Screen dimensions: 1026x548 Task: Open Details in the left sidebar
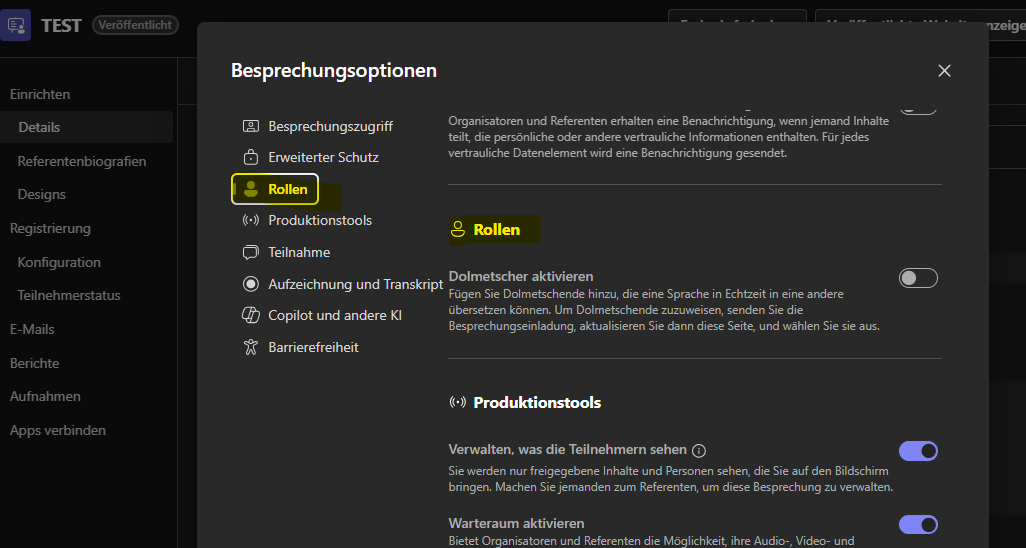86,127
